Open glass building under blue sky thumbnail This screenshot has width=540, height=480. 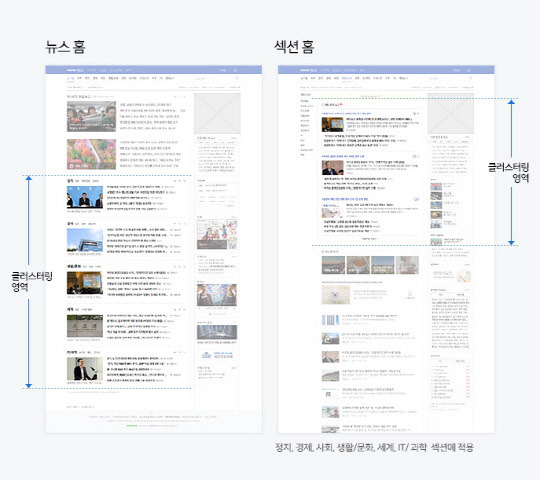click(85, 240)
